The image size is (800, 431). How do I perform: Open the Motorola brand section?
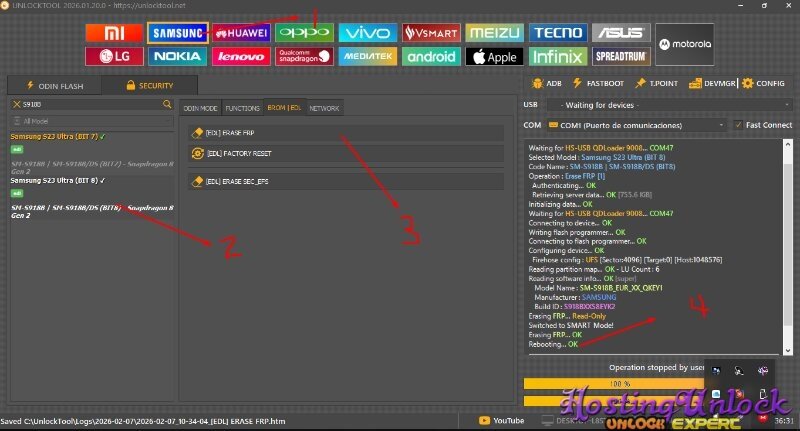[x=684, y=44]
